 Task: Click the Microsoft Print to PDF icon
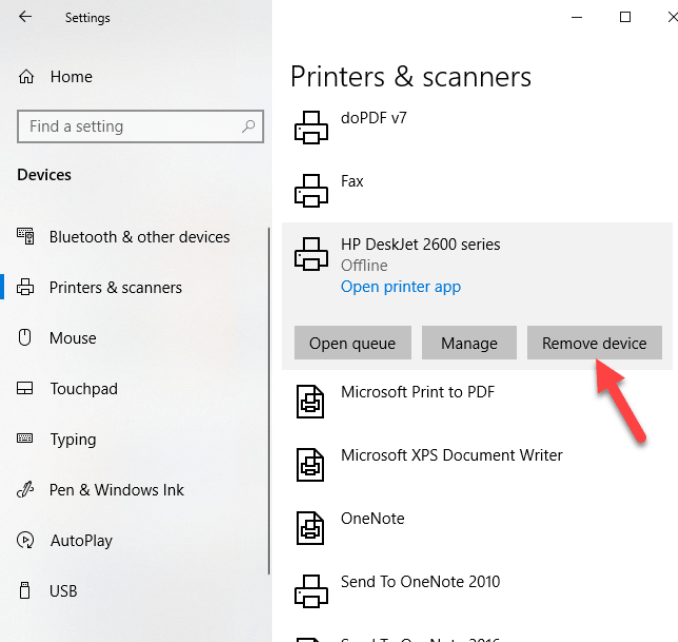[310, 402]
